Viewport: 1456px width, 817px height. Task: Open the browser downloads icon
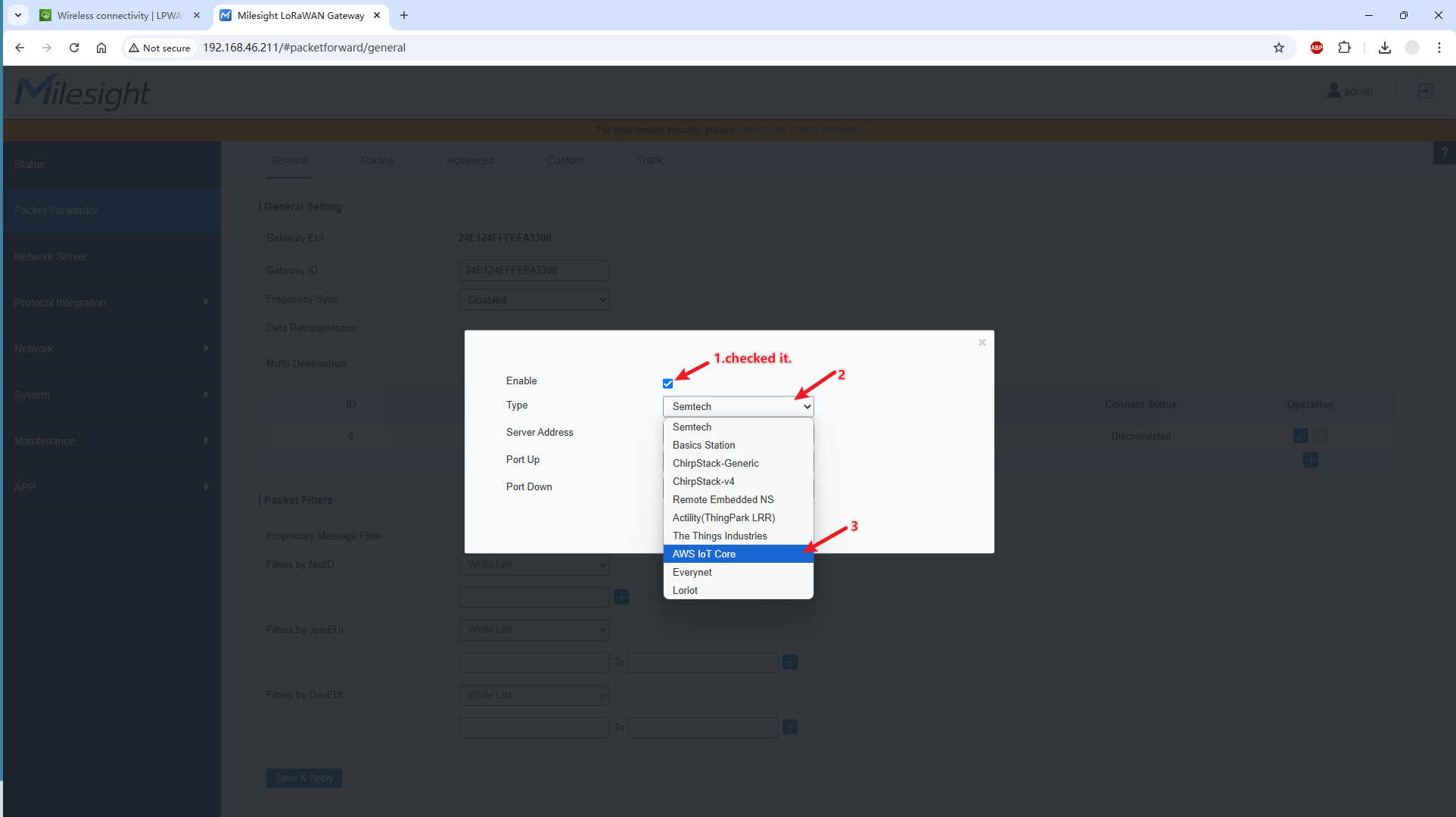tap(1384, 48)
